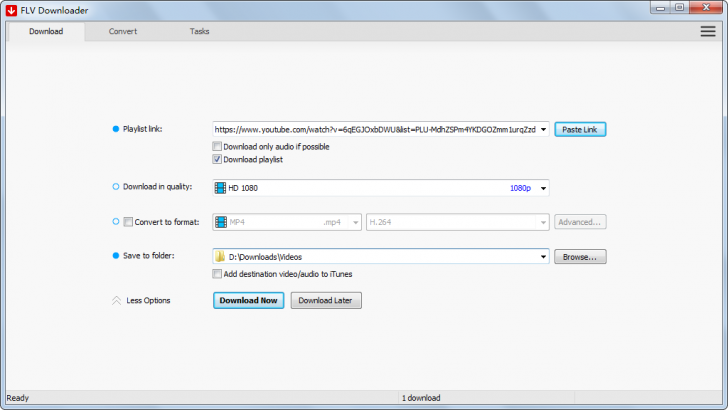The height and width of the screenshot is (410, 728).
Task: Minimize the FLV Downloader window
Action: [660, 8]
